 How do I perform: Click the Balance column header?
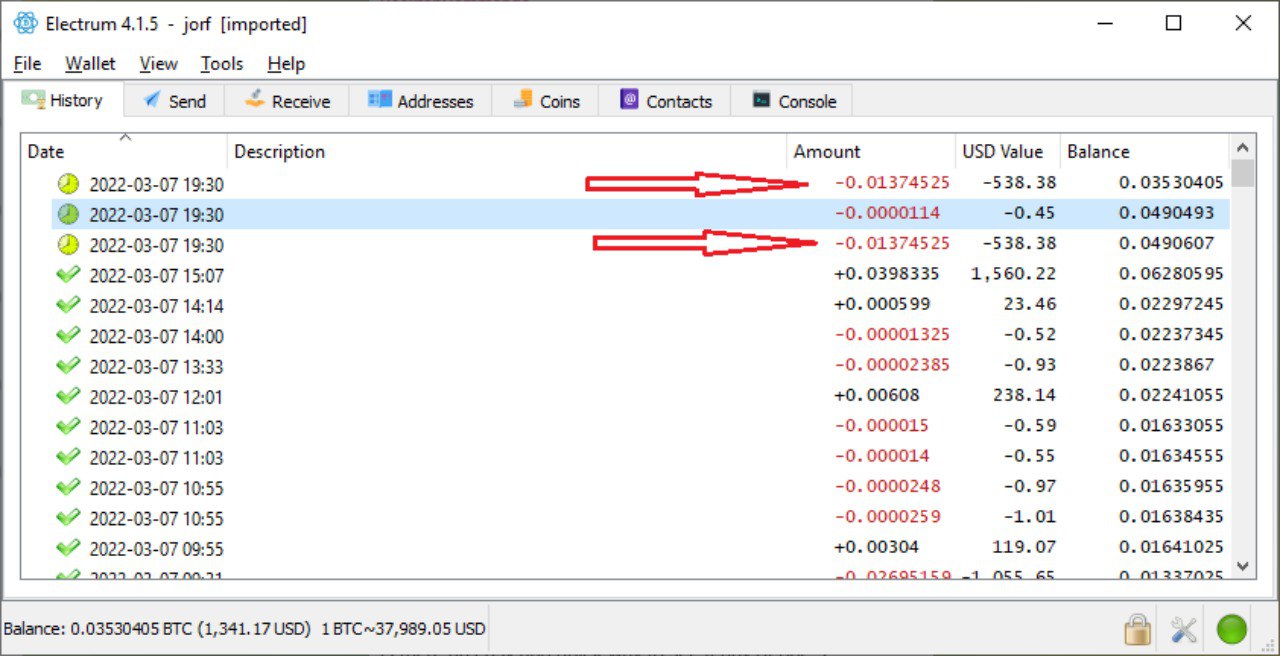pyautogui.click(x=1145, y=151)
